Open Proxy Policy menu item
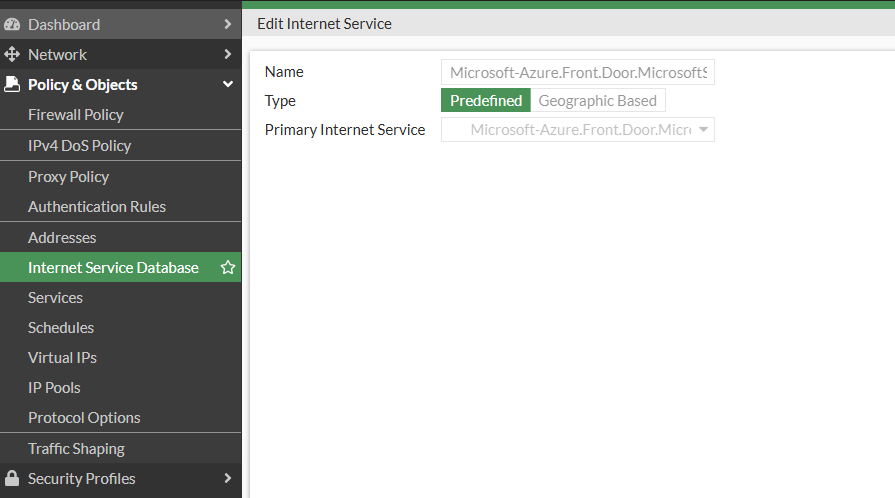895x498 pixels. coord(68,177)
